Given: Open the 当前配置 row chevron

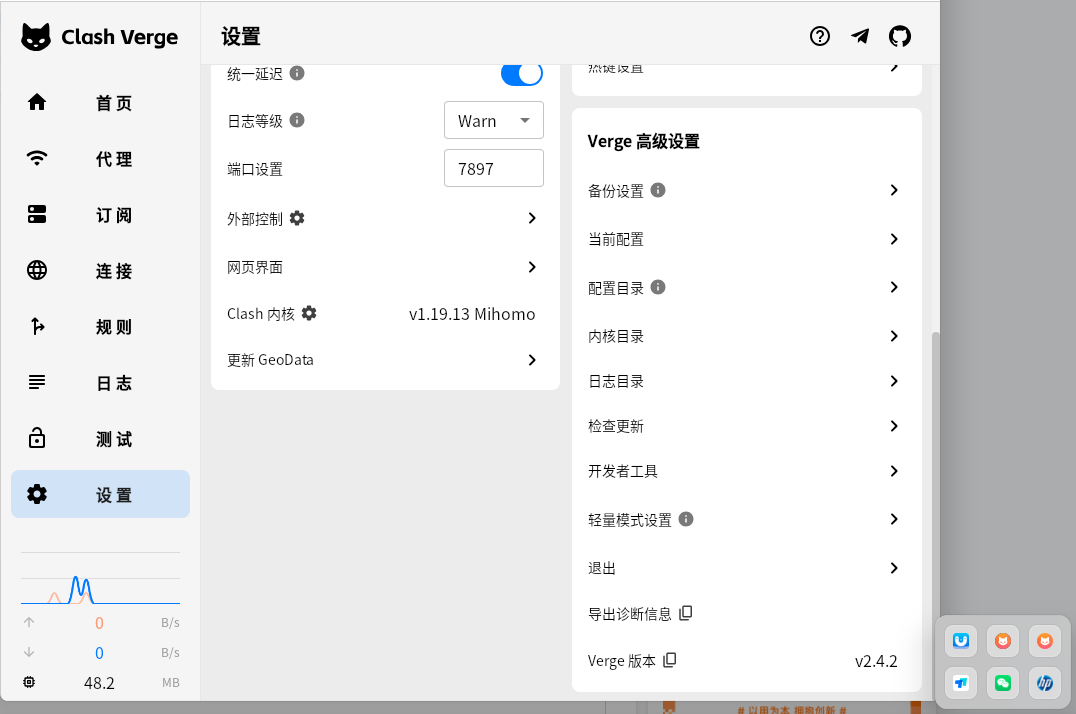Looking at the screenshot, I should tap(893, 239).
